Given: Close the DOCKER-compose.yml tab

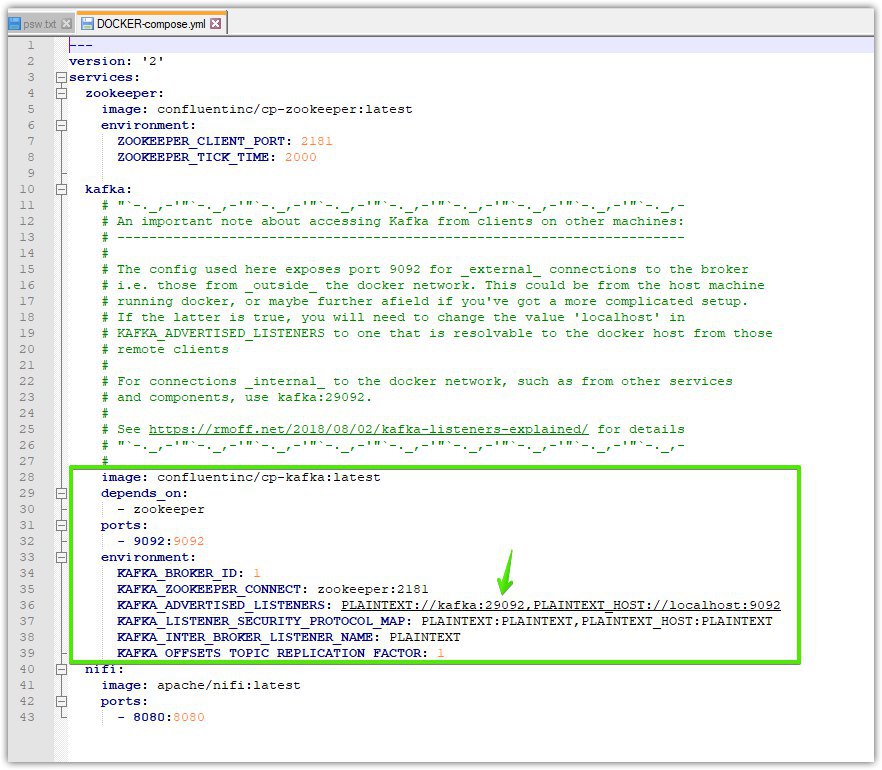Looking at the screenshot, I should point(216,24).
